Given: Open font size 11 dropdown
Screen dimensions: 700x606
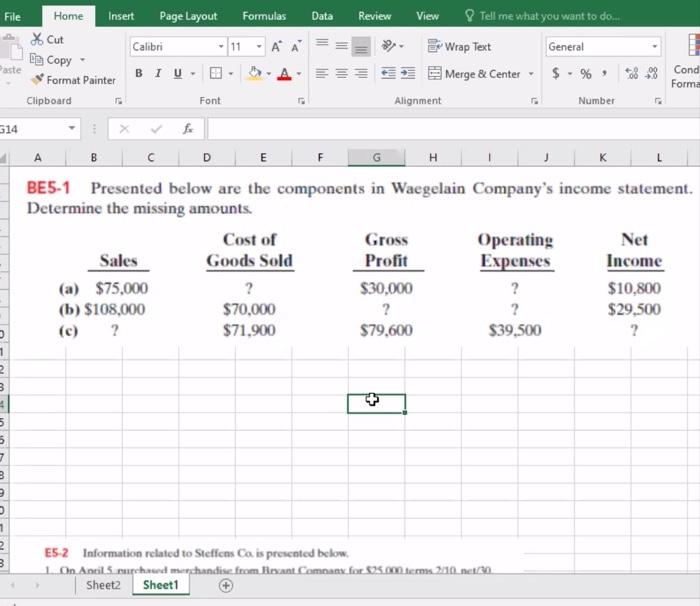Looking at the screenshot, I should coord(259,46).
